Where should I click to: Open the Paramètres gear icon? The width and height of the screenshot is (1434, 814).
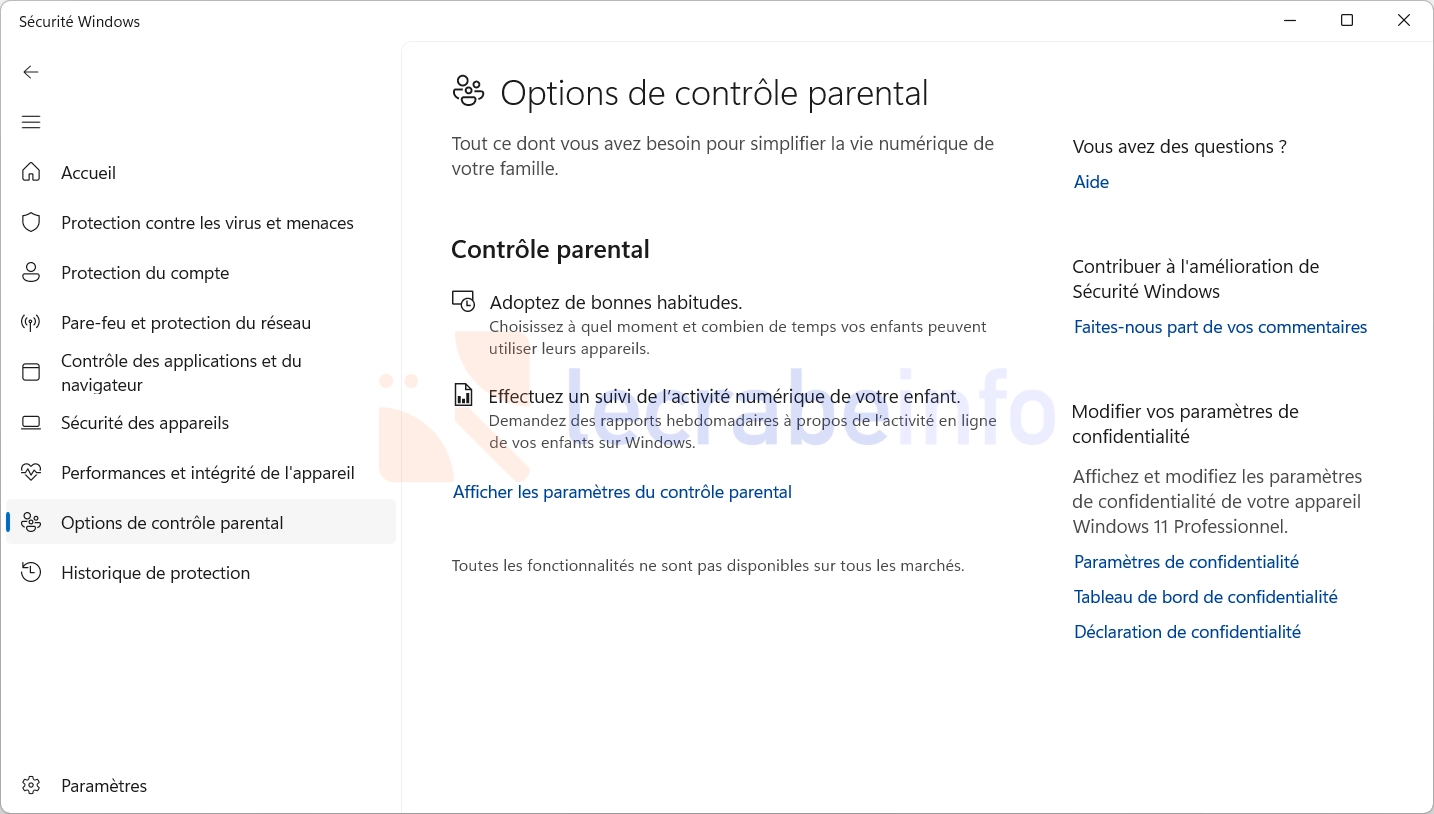pyautogui.click(x=31, y=785)
